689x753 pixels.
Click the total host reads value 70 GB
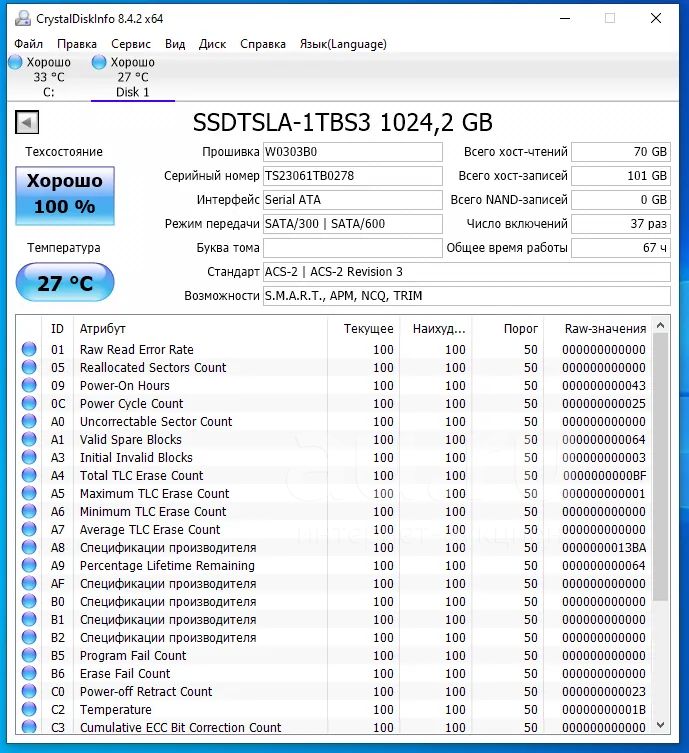pyautogui.click(x=621, y=152)
